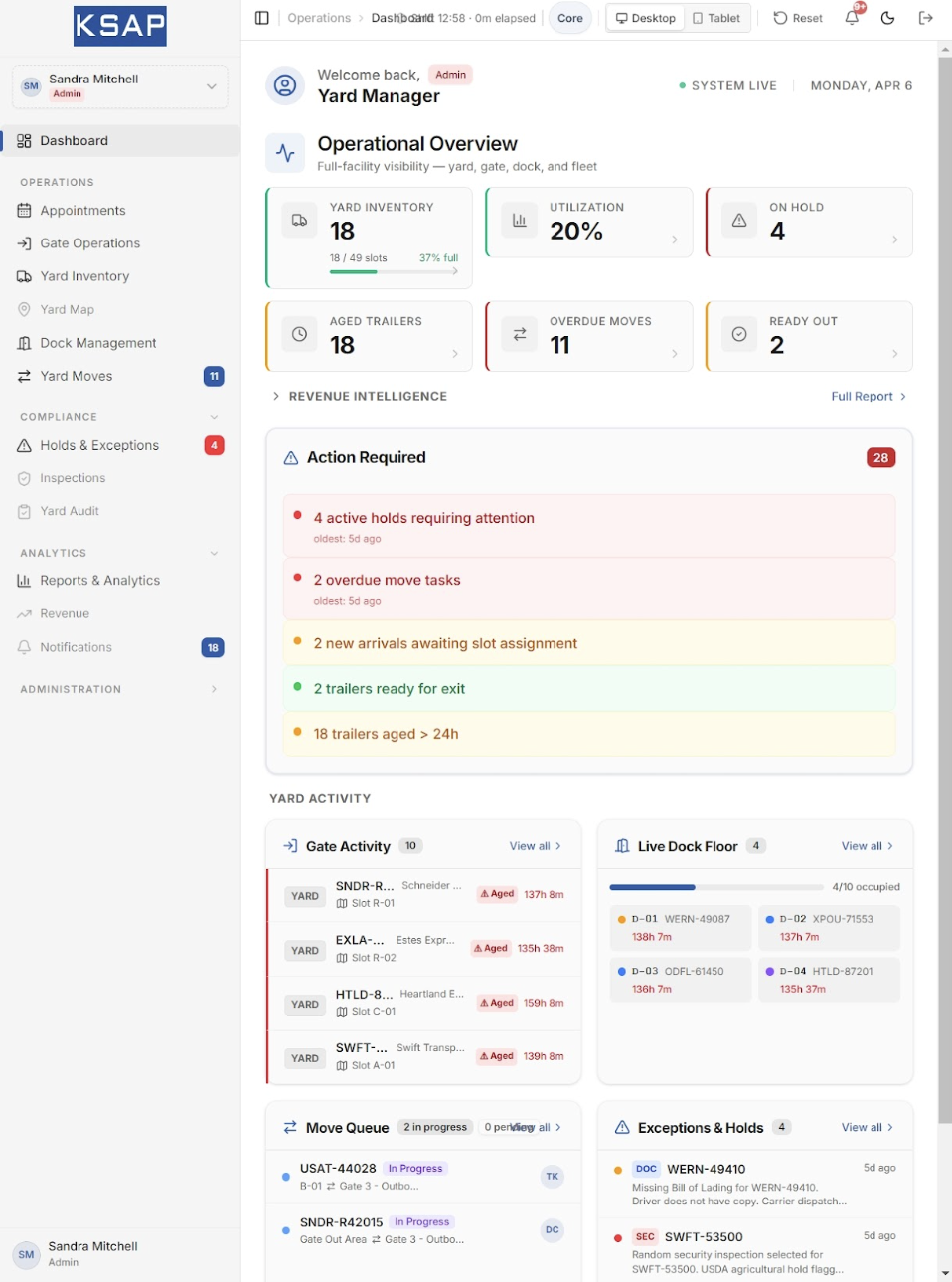
Task: Open dock D-04 HTLD-87201 tile
Action: coord(829,980)
